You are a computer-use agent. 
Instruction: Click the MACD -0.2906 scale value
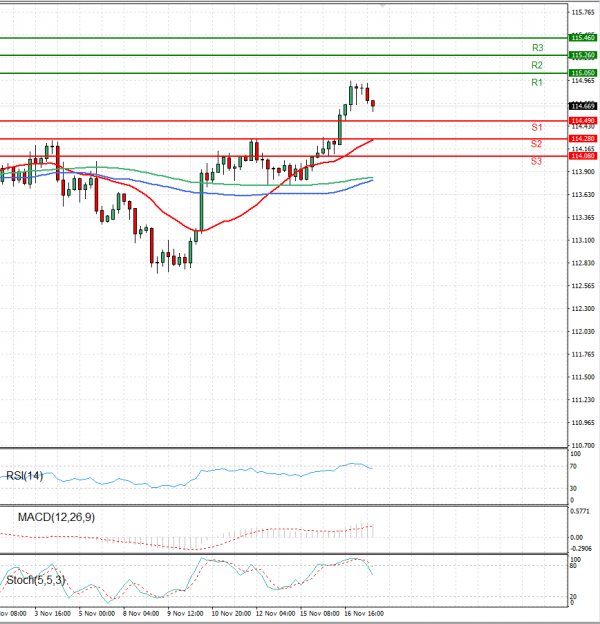pos(581,548)
